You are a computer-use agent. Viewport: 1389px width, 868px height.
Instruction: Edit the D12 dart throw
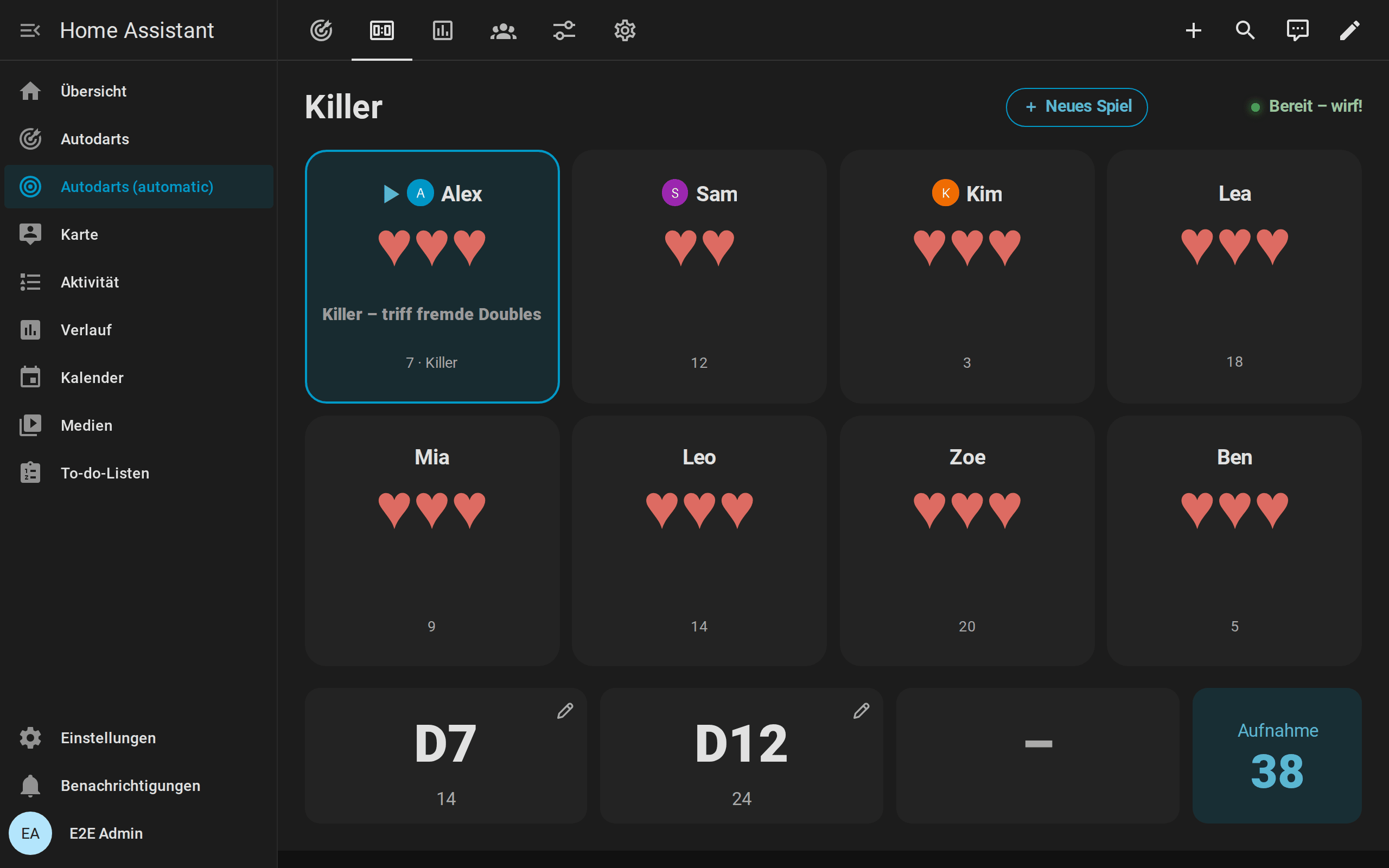tap(862, 711)
